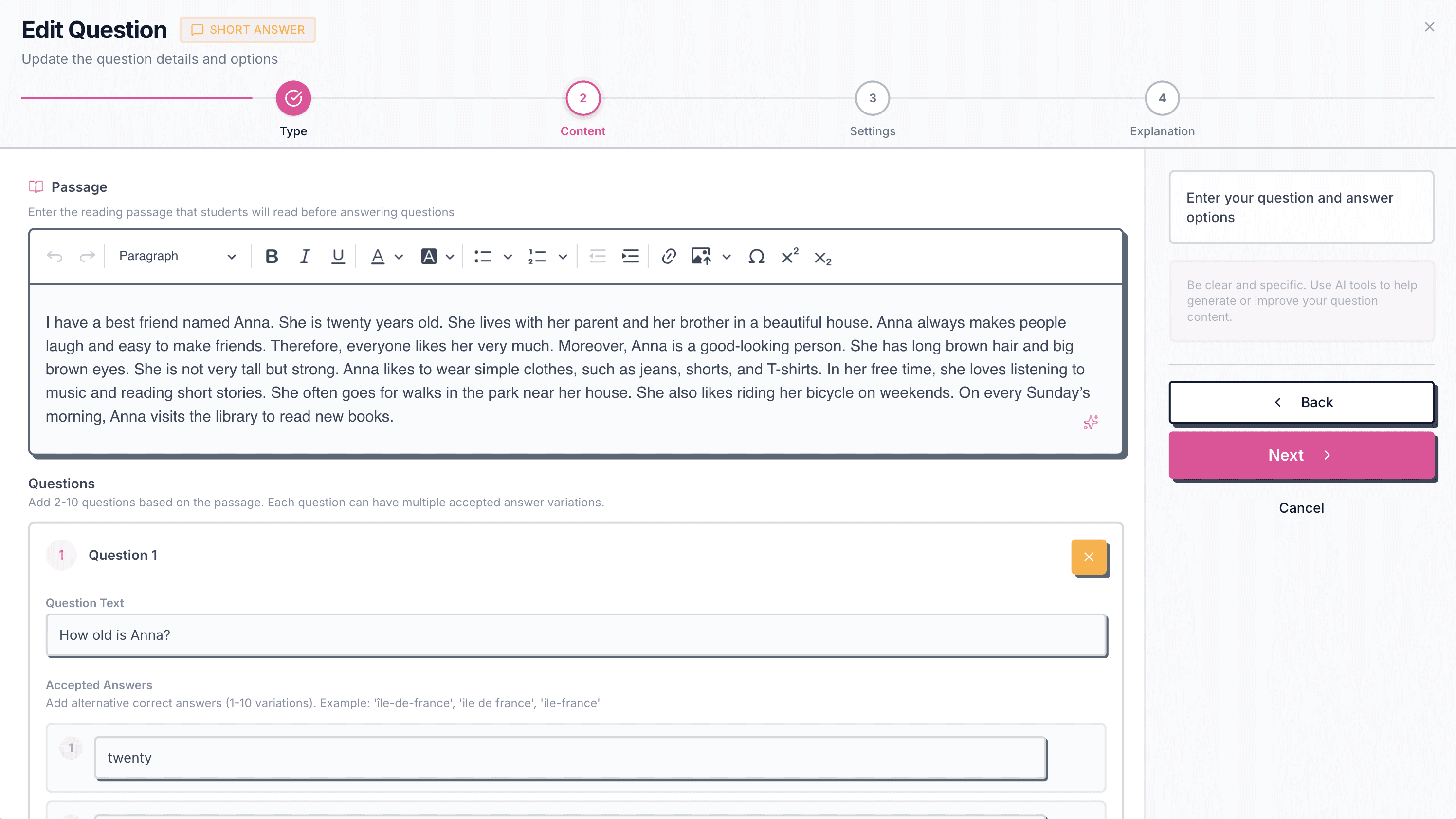Click the Next button
The image size is (1456, 819).
click(1301, 455)
